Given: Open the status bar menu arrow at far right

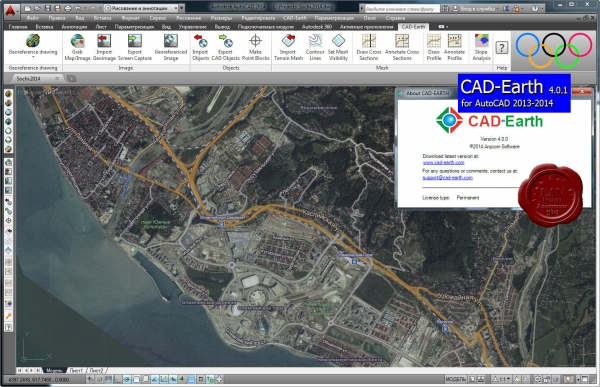Looking at the screenshot, I should (x=578, y=379).
